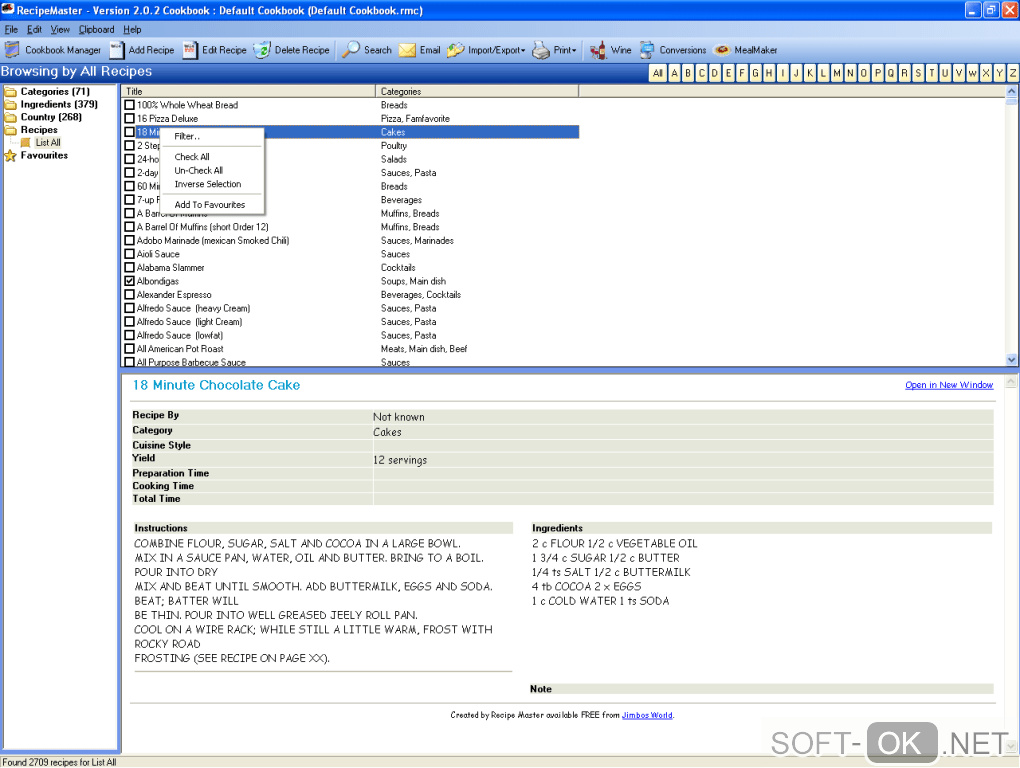
Task: Open the View menu
Action: pos(60,29)
